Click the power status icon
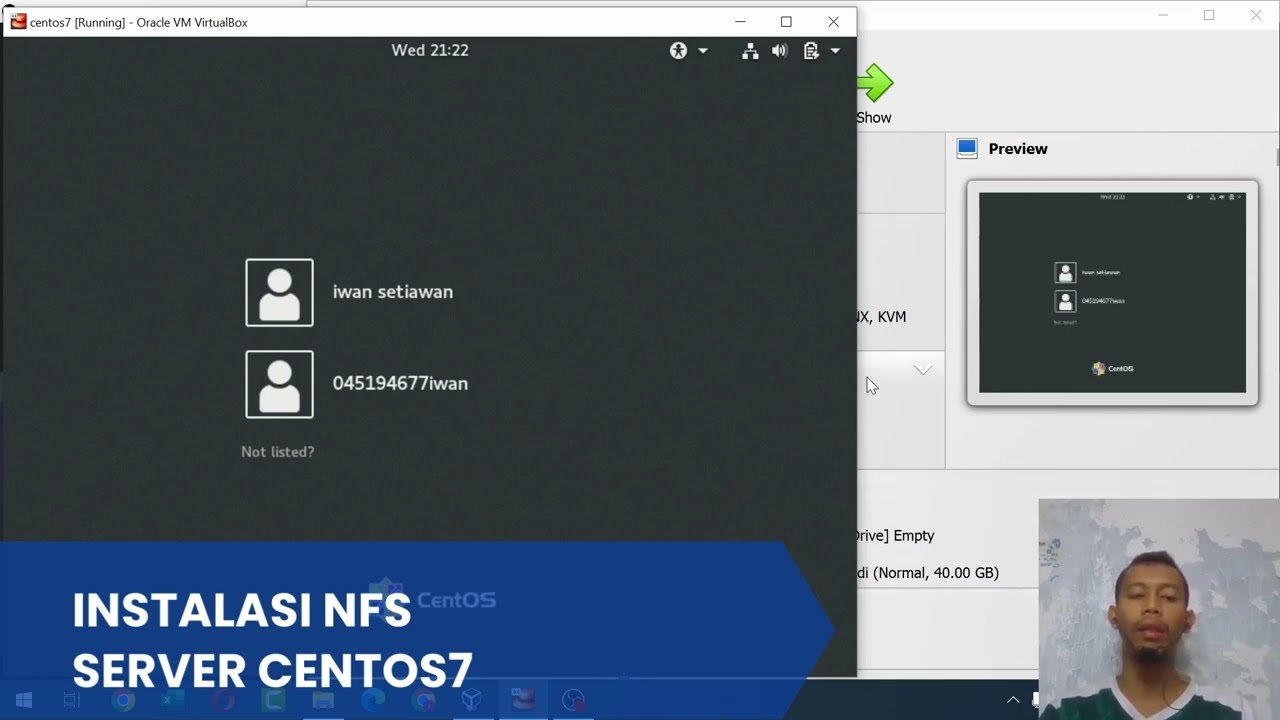This screenshot has height=720, width=1280. [x=811, y=51]
